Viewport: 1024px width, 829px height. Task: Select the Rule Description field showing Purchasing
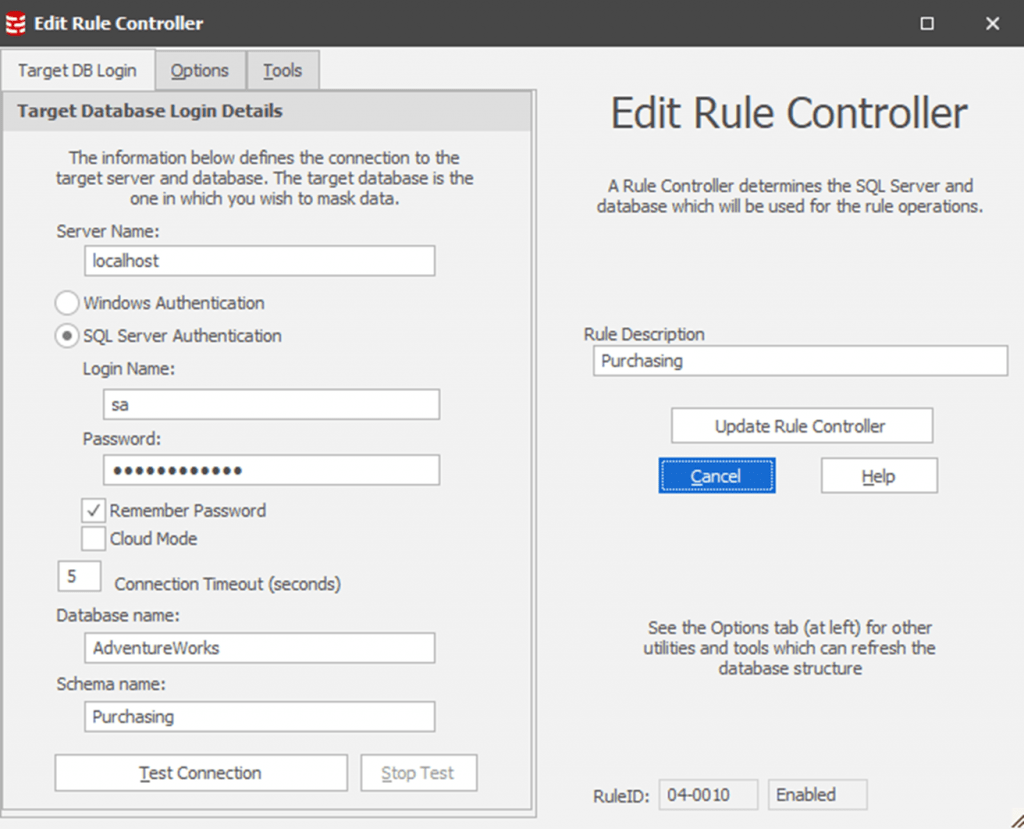(x=801, y=360)
